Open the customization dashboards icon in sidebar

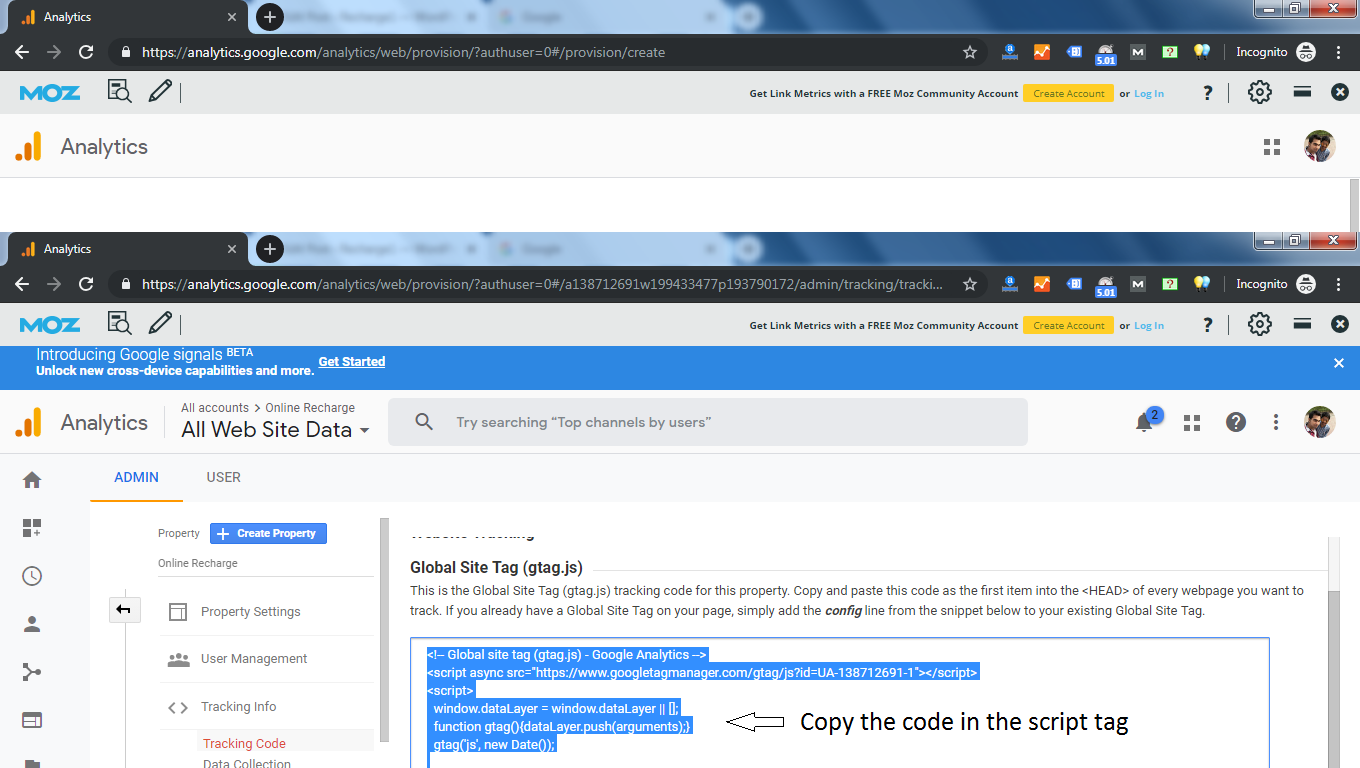pyautogui.click(x=32, y=528)
